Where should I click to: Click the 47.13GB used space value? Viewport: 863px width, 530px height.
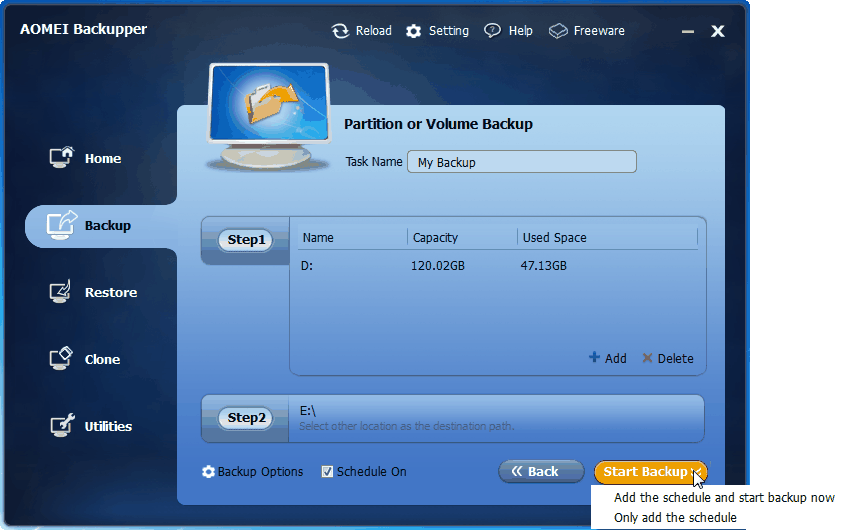[x=544, y=266]
